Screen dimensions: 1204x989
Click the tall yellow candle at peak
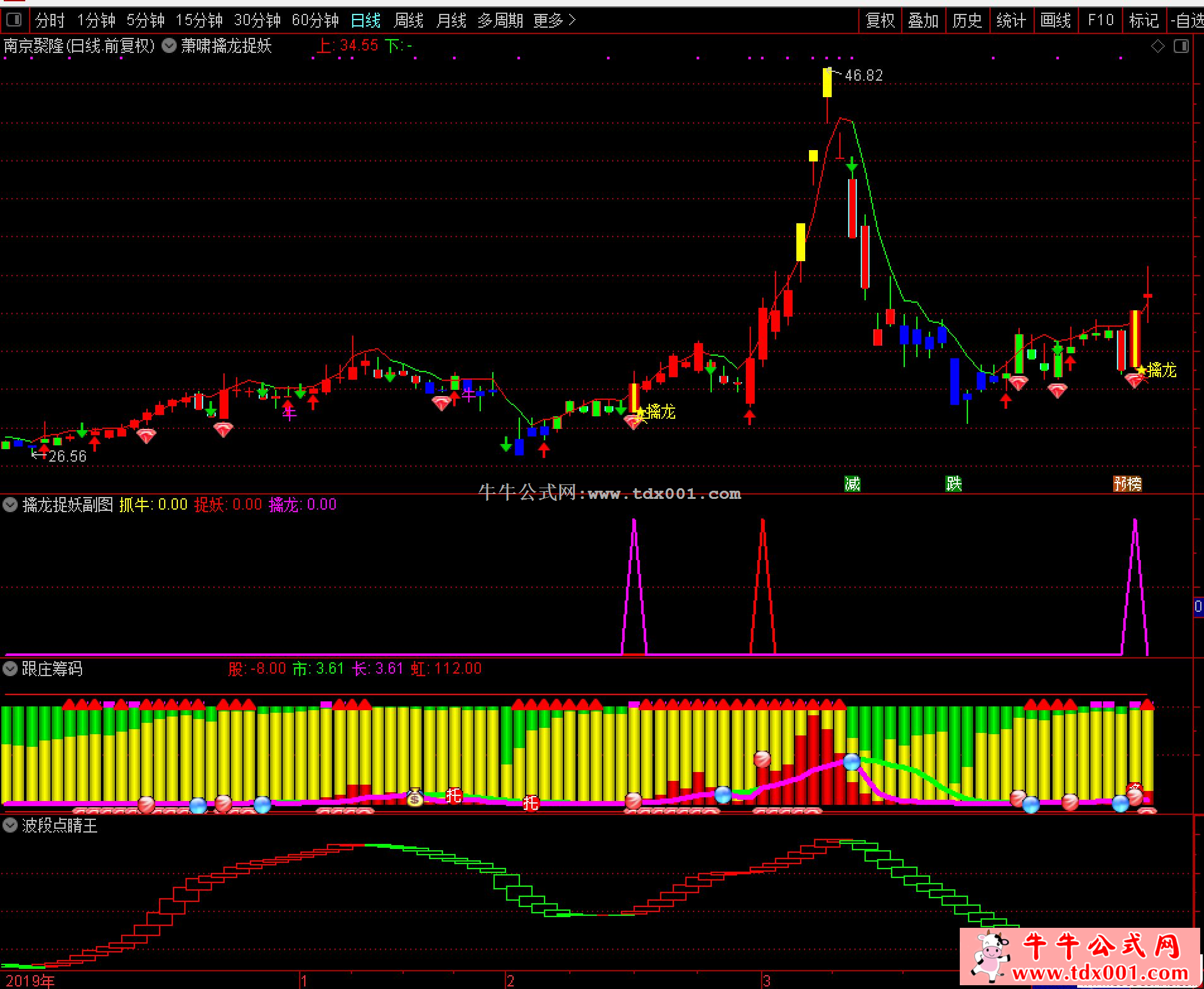coord(827,83)
